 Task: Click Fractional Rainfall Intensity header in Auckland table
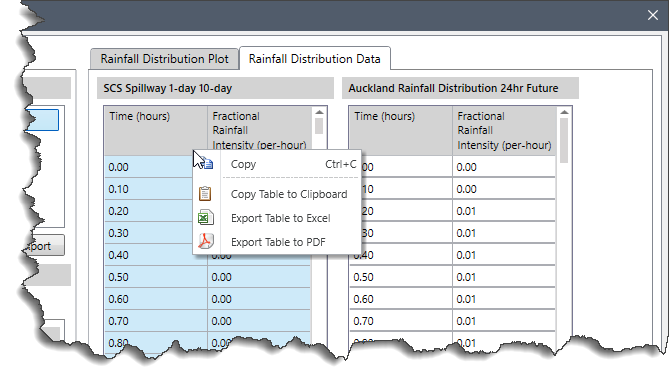click(x=504, y=131)
